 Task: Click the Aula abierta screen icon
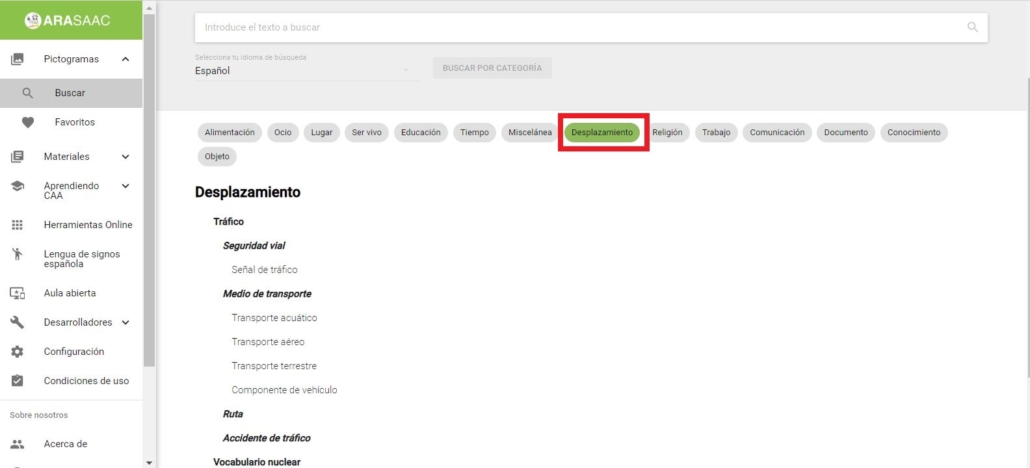pos(18,293)
